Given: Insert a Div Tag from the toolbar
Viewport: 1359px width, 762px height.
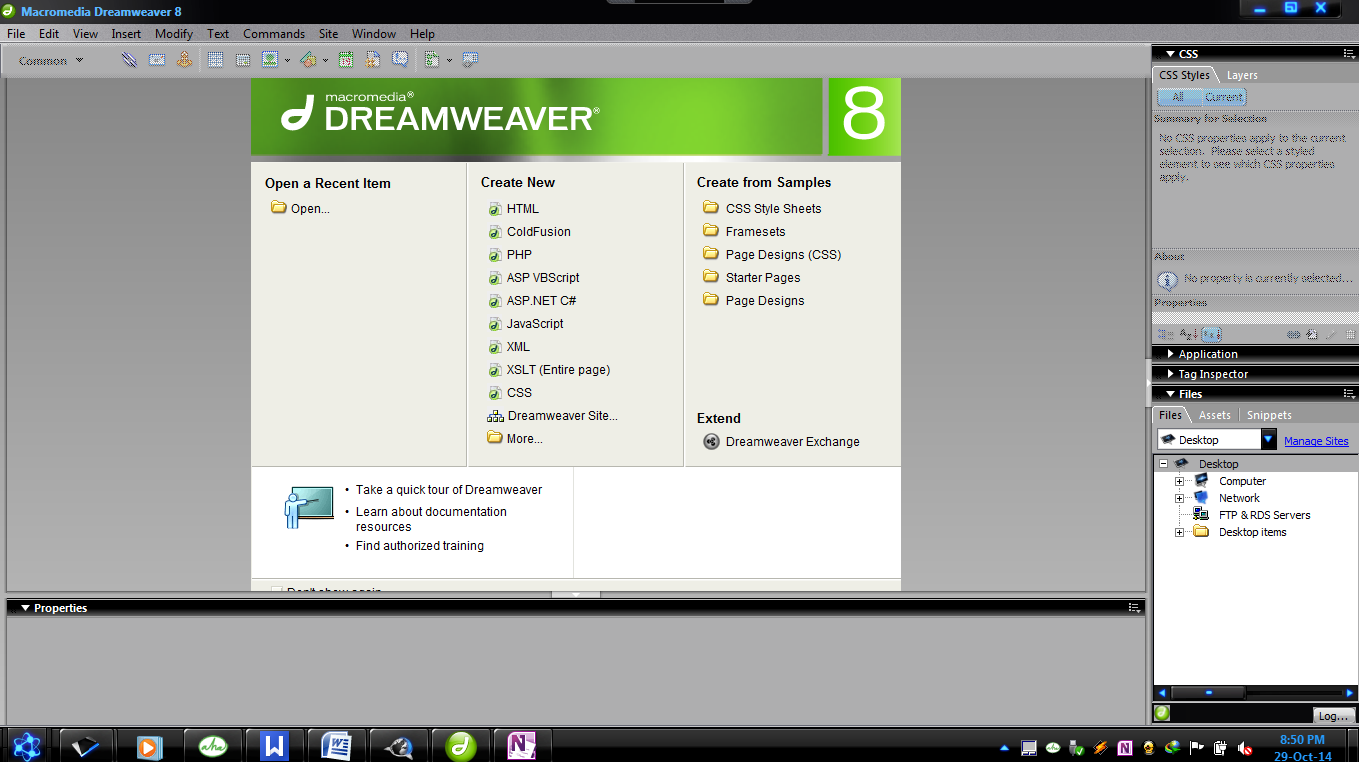Looking at the screenshot, I should pos(243,60).
